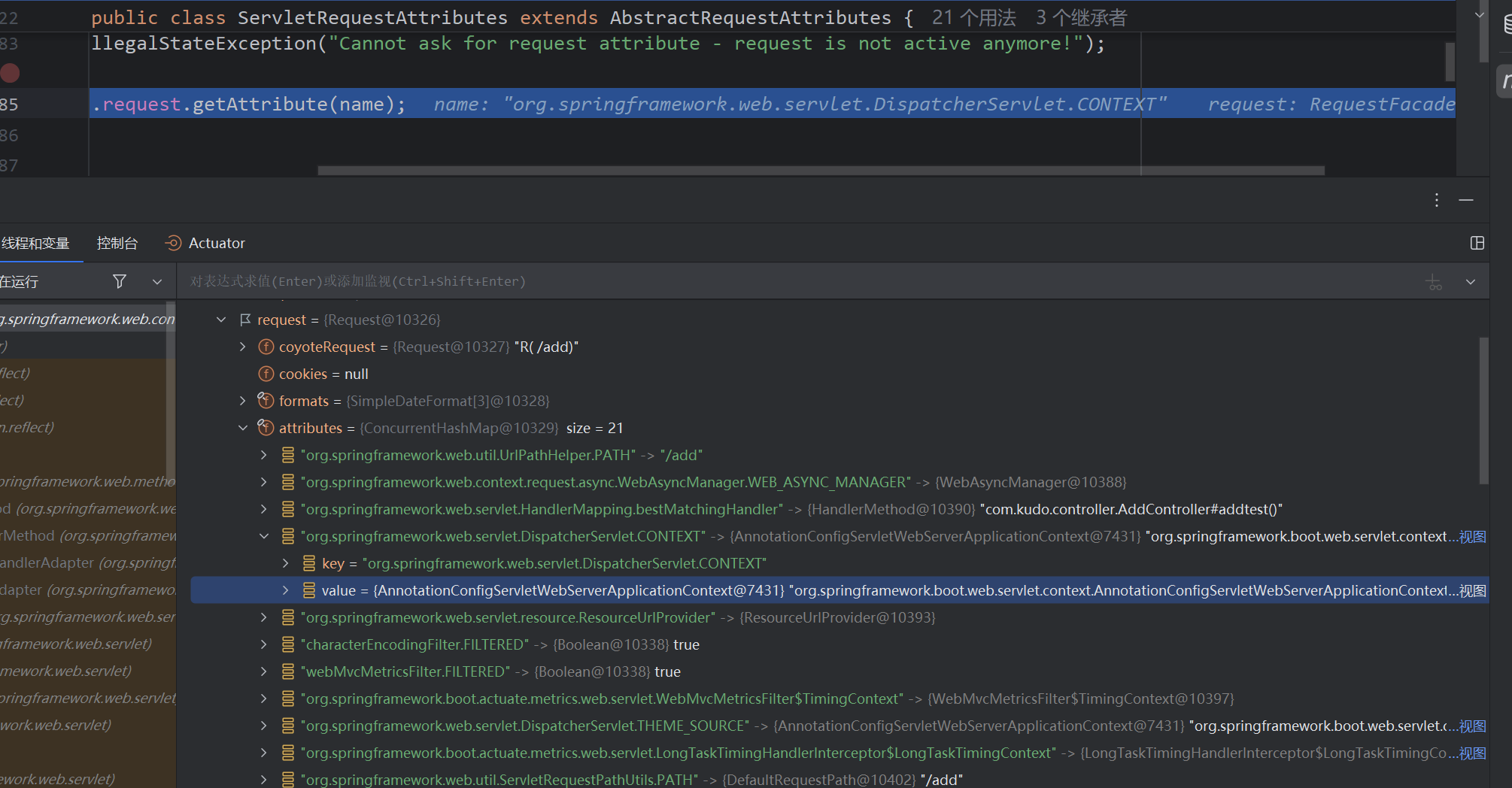
Task: Click 视图 link on the LongTaskTimingContext row
Action: pyautogui.click(x=1473, y=753)
